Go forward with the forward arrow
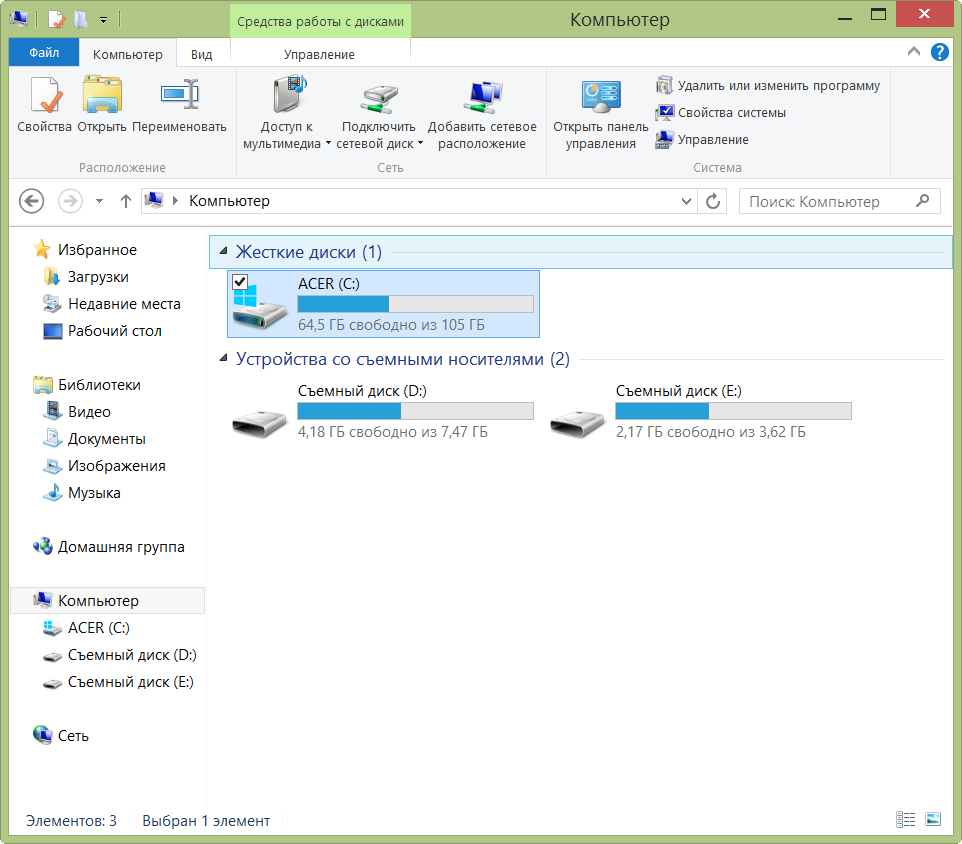Screen dimensions: 962x844 70,201
